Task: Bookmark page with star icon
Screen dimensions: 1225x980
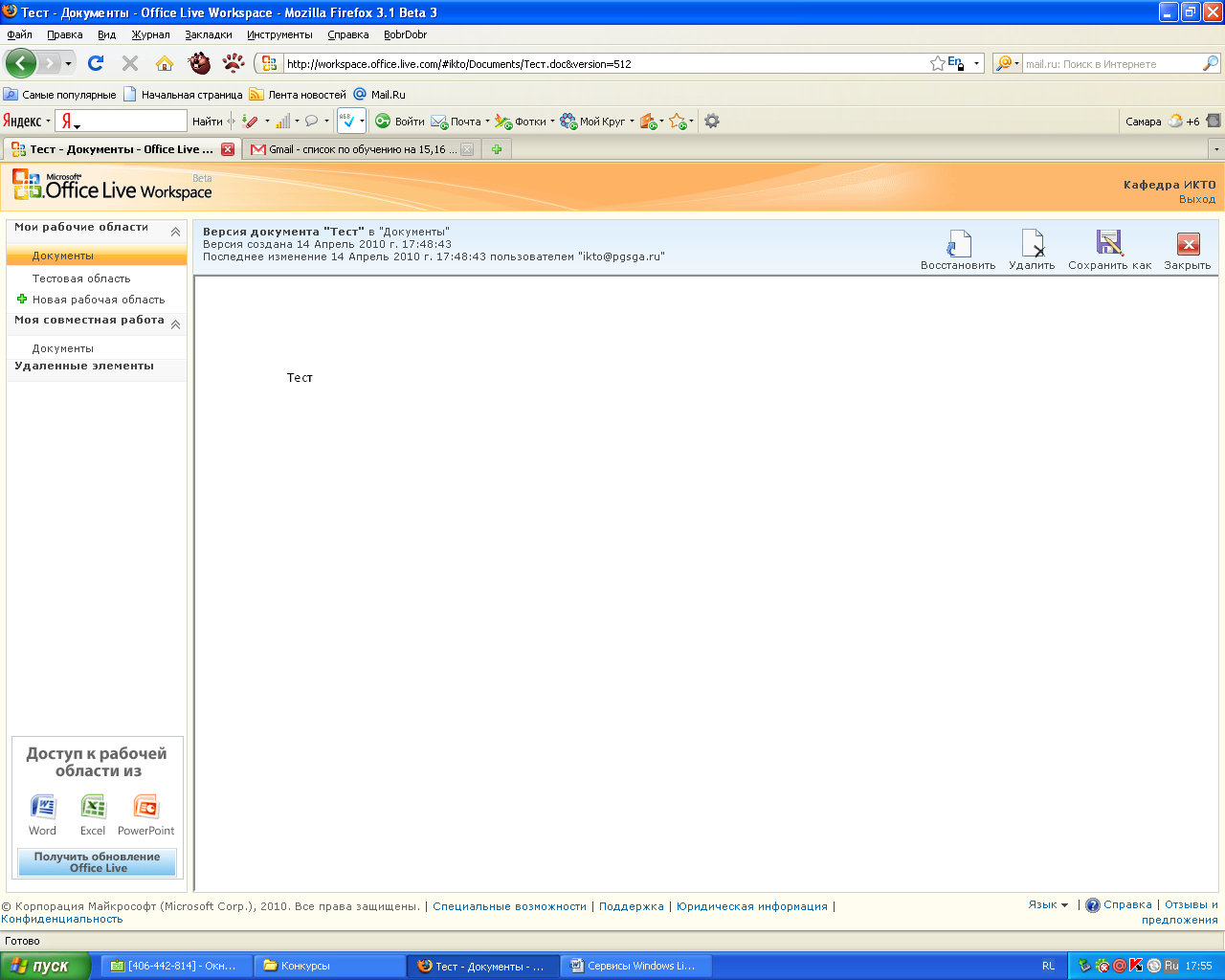Action: tap(938, 63)
